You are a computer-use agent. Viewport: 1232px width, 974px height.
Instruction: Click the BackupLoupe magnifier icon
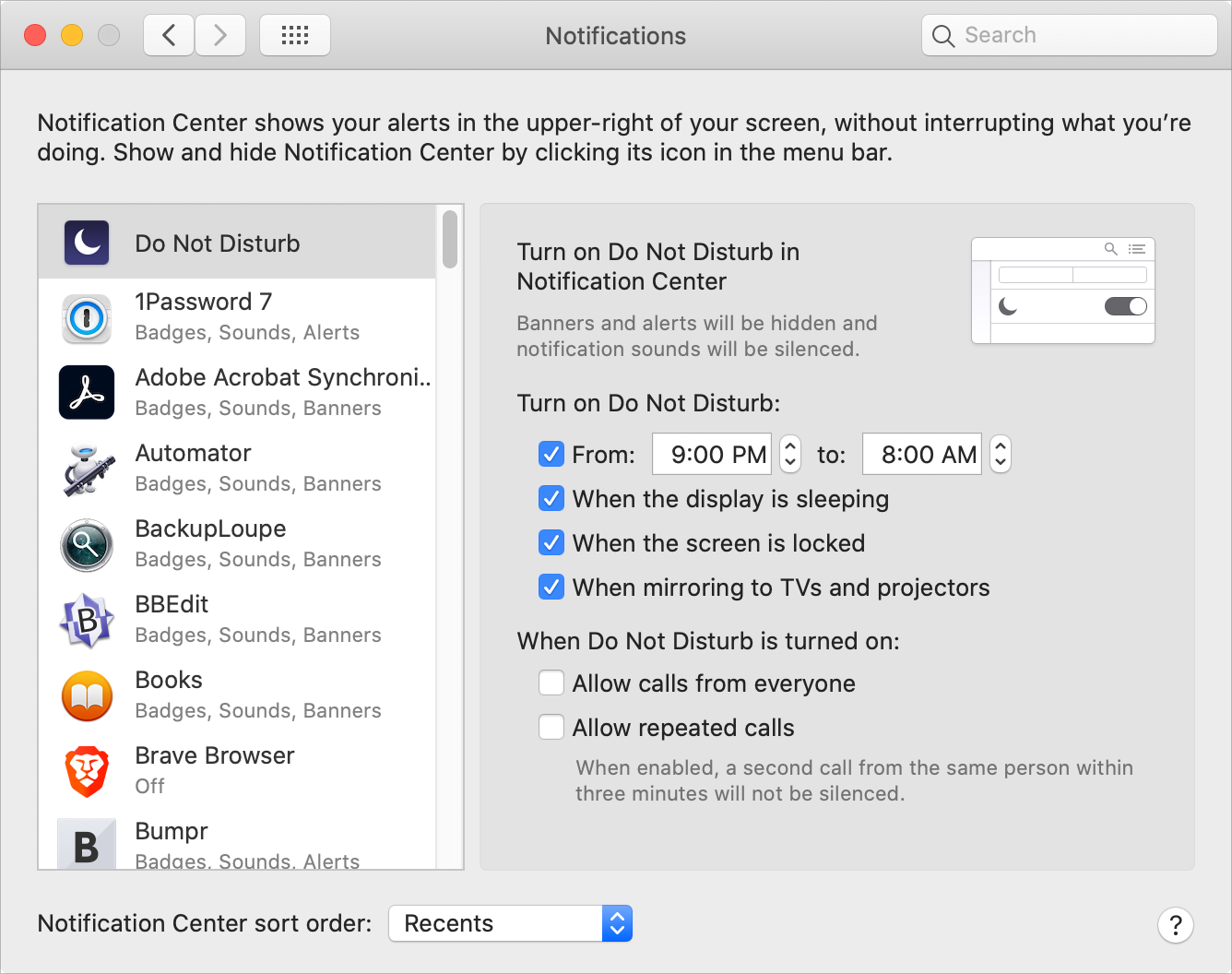(x=87, y=545)
